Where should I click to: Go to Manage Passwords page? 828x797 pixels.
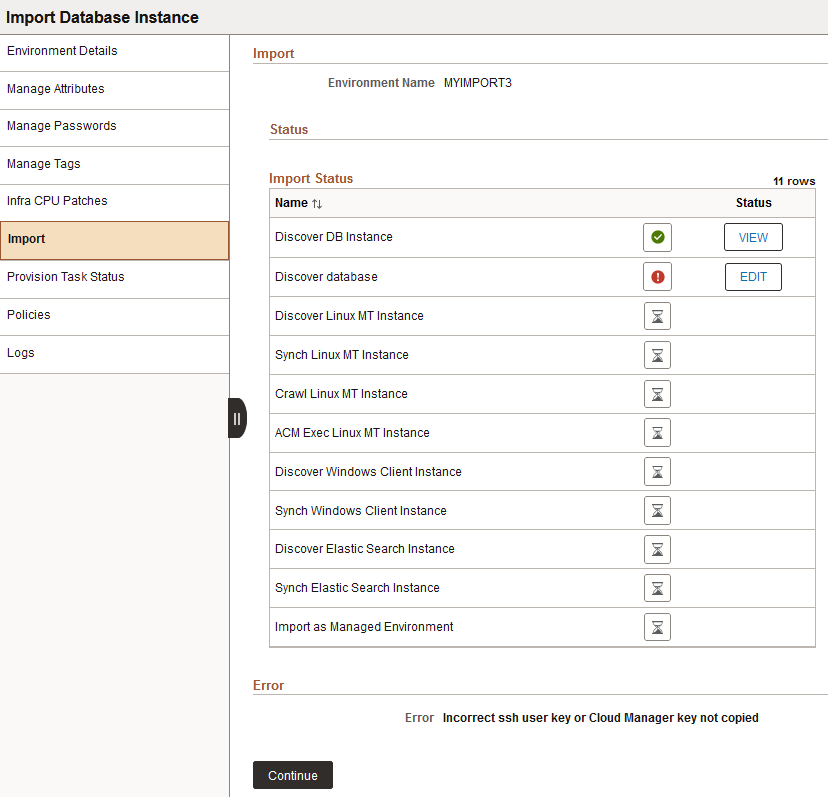[x=115, y=126]
